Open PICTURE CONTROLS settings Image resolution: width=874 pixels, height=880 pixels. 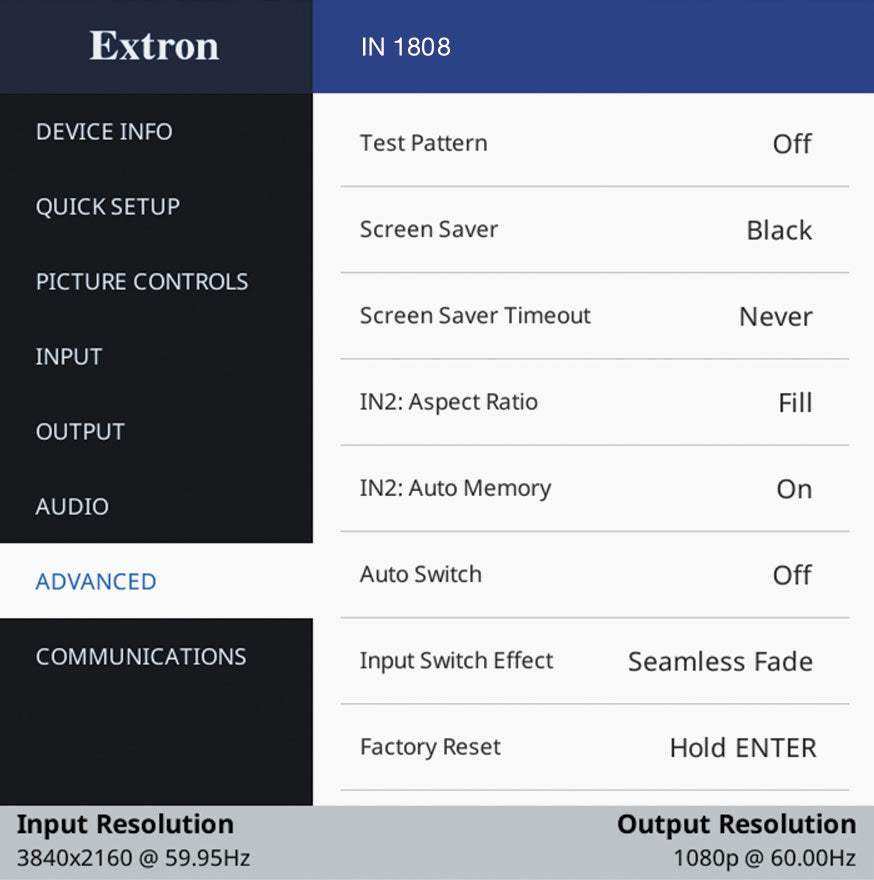(141, 281)
